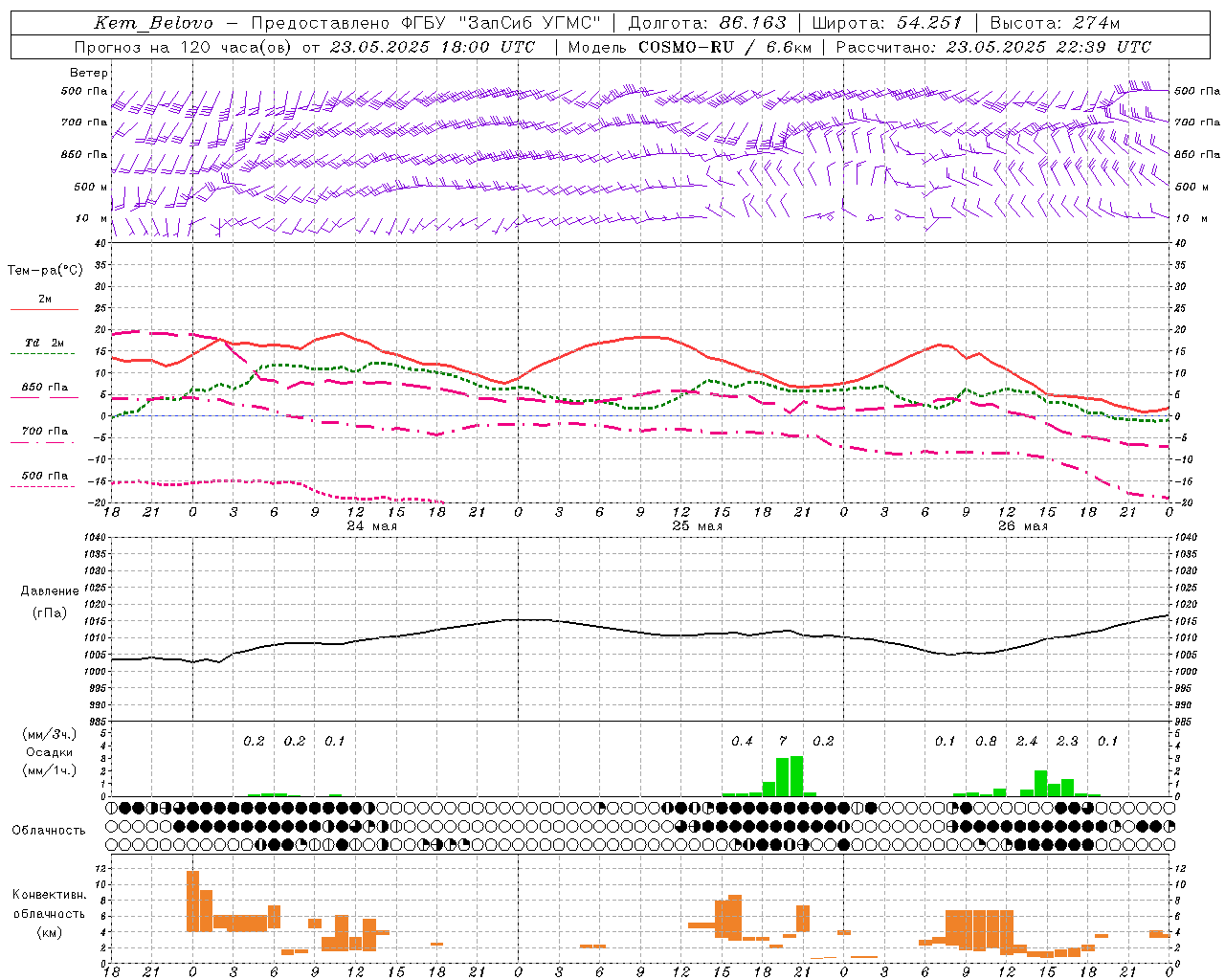Click the 2.3 precipitation total value
This screenshot has width=1225, height=980.
tap(1067, 742)
